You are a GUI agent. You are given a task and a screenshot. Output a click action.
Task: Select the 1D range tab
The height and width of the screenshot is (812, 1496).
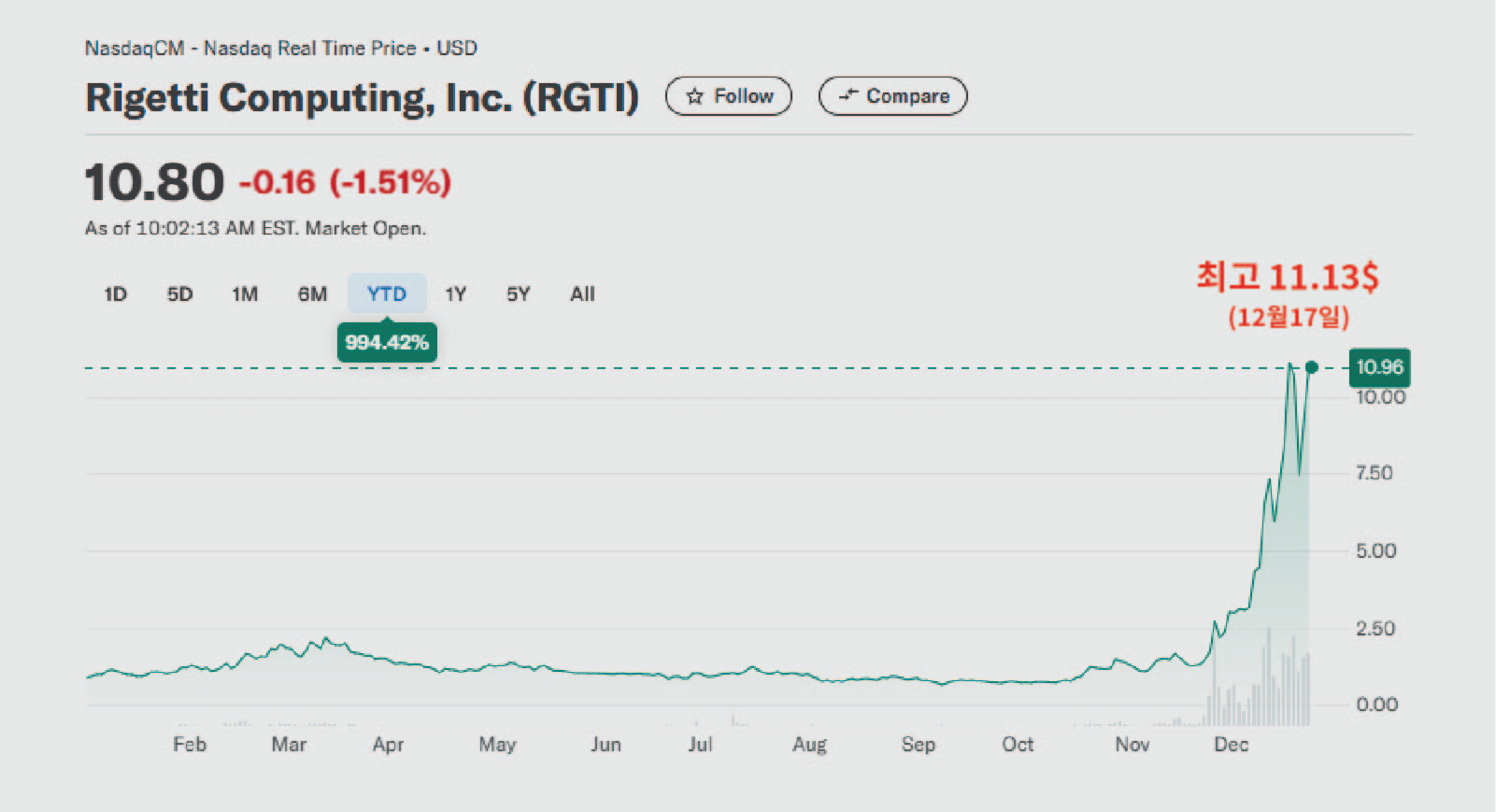[x=115, y=294]
